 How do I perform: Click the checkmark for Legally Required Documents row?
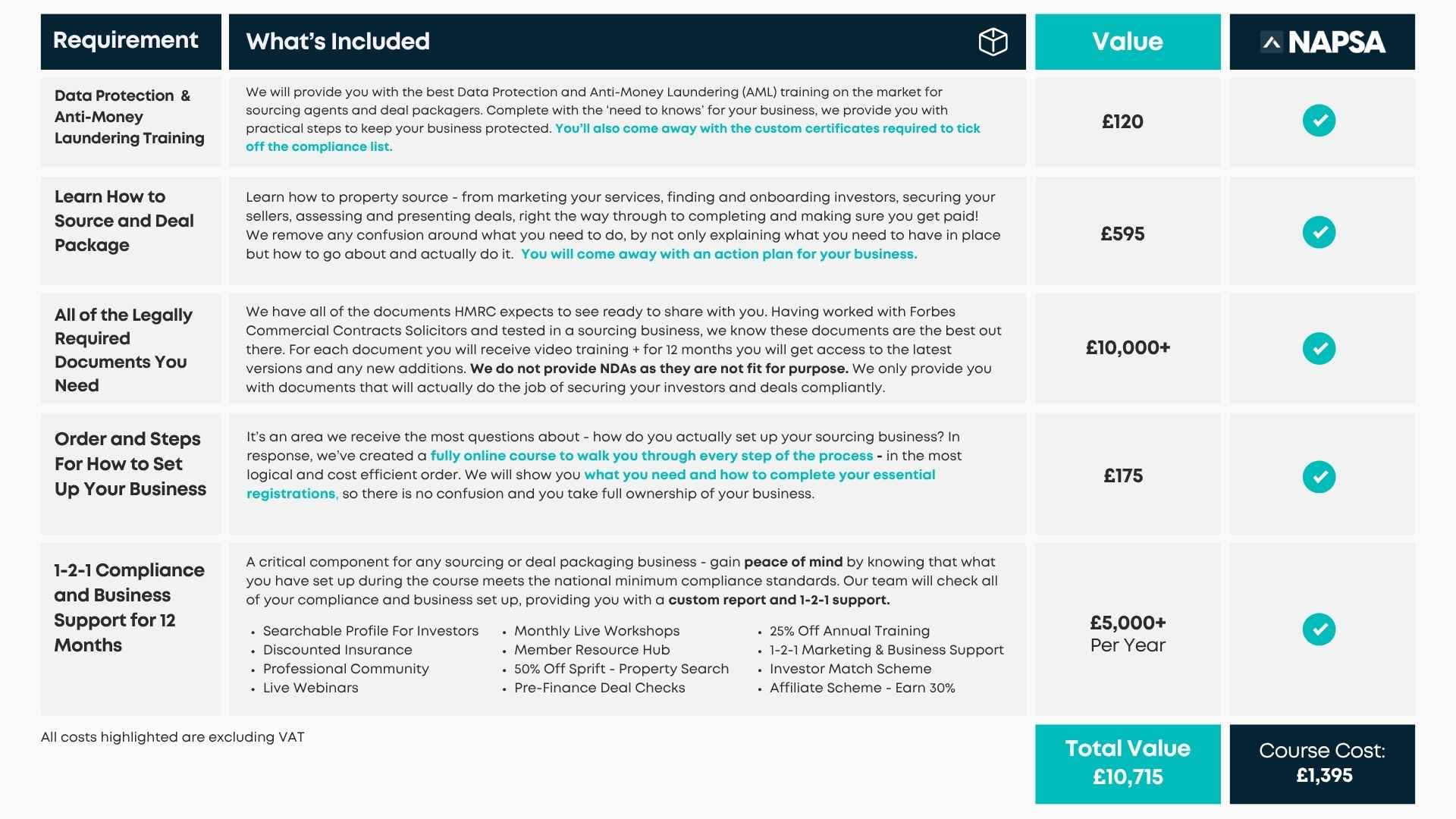(1319, 348)
